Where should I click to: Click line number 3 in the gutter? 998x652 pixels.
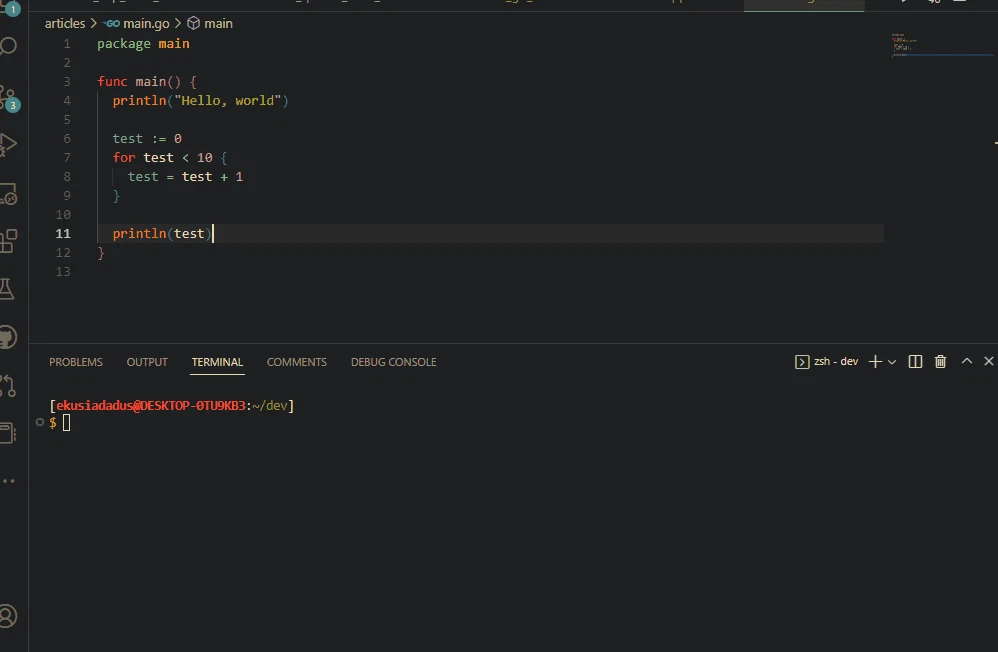pos(67,82)
